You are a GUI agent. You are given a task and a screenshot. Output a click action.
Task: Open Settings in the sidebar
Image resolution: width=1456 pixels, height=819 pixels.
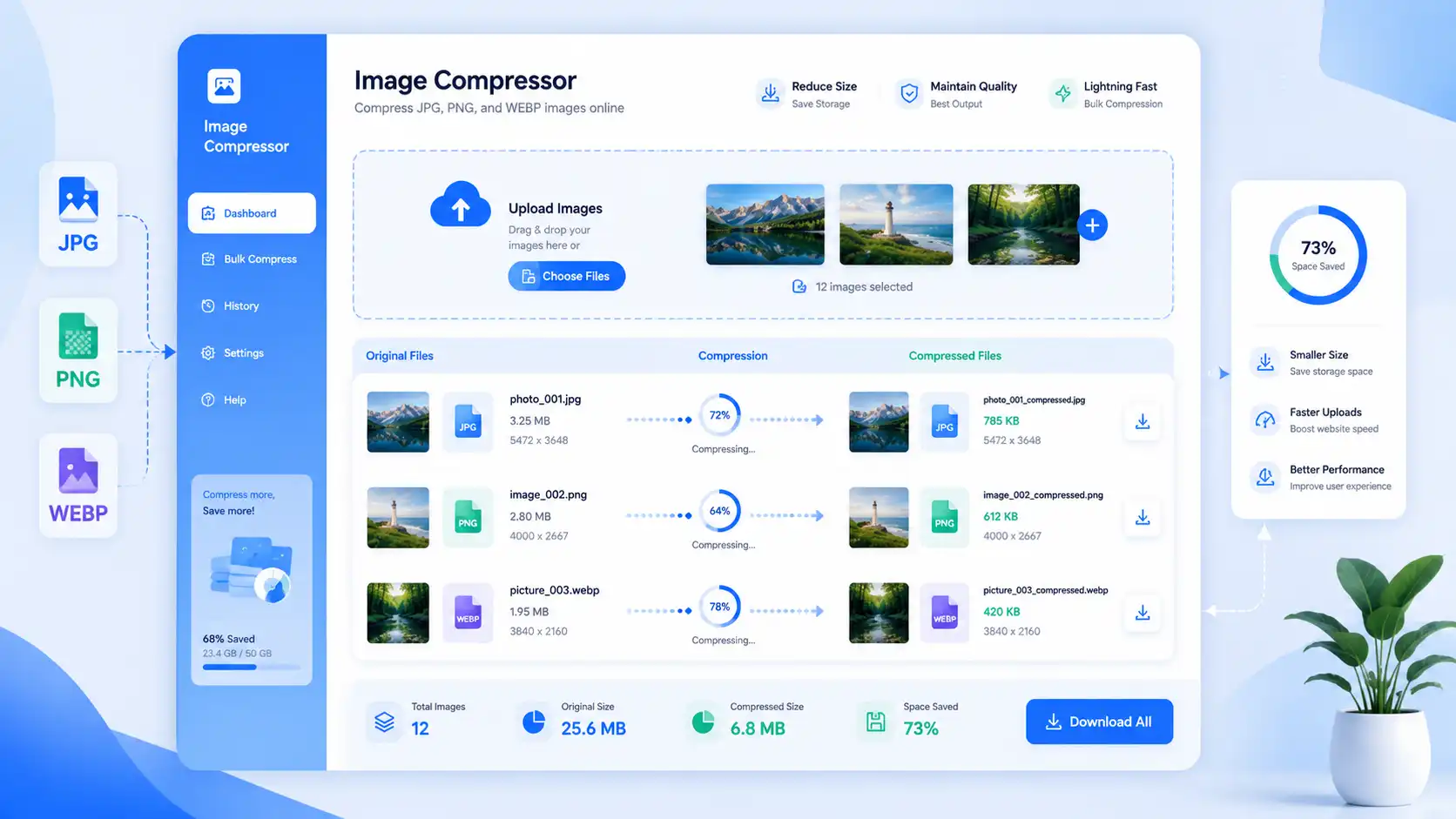(233, 353)
